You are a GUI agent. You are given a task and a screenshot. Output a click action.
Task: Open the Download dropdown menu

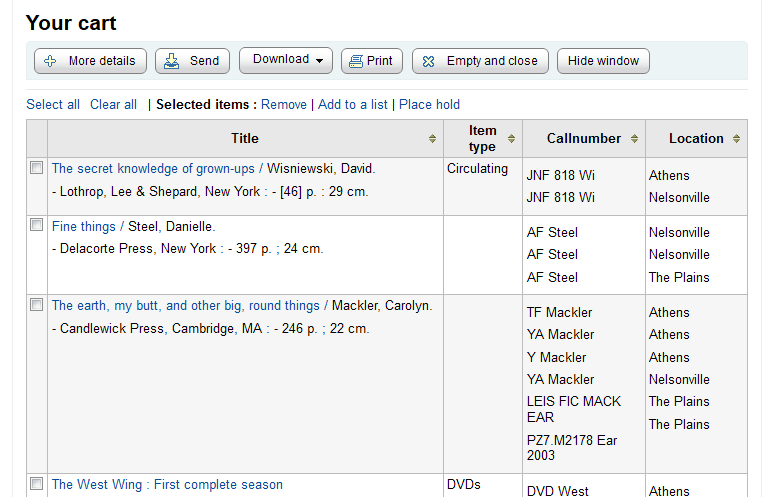(x=286, y=60)
